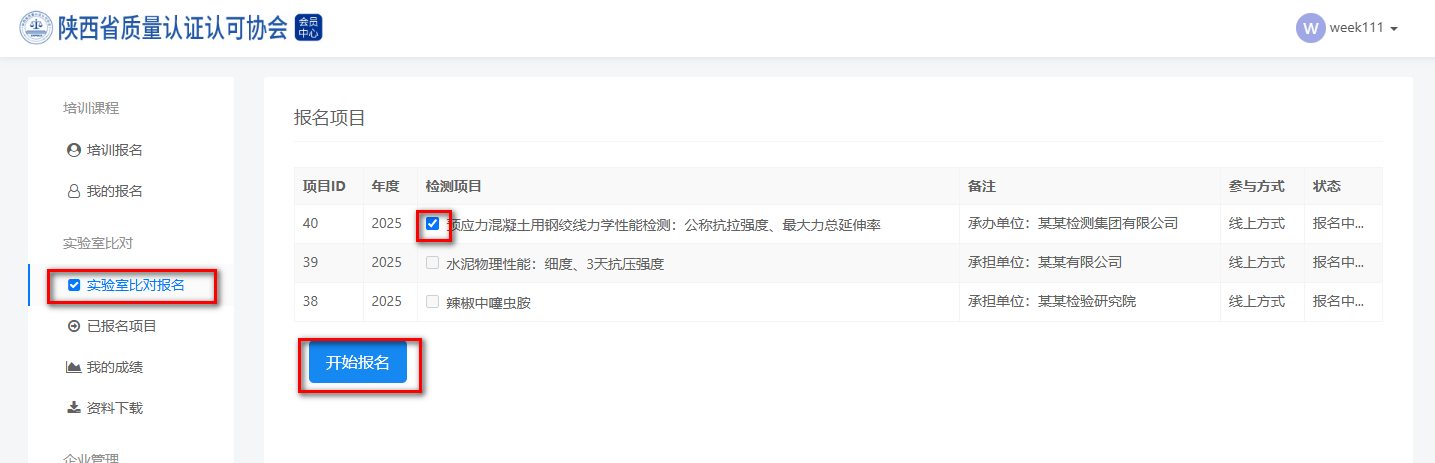Click the 年度 column header
The height and width of the screenshot is (463, 1435).
point(385,186)
